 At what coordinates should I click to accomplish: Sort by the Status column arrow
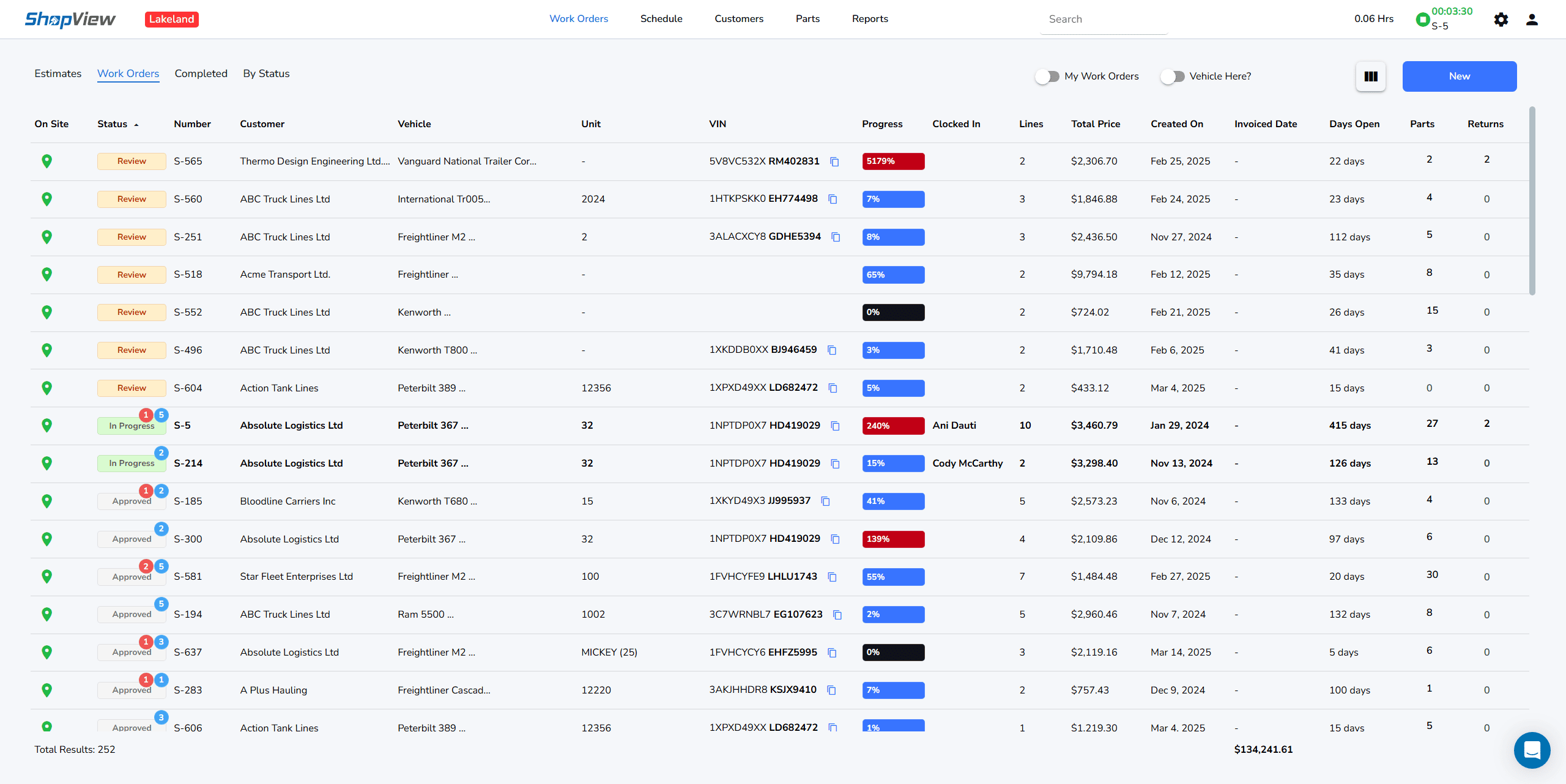tap(136, 125)
